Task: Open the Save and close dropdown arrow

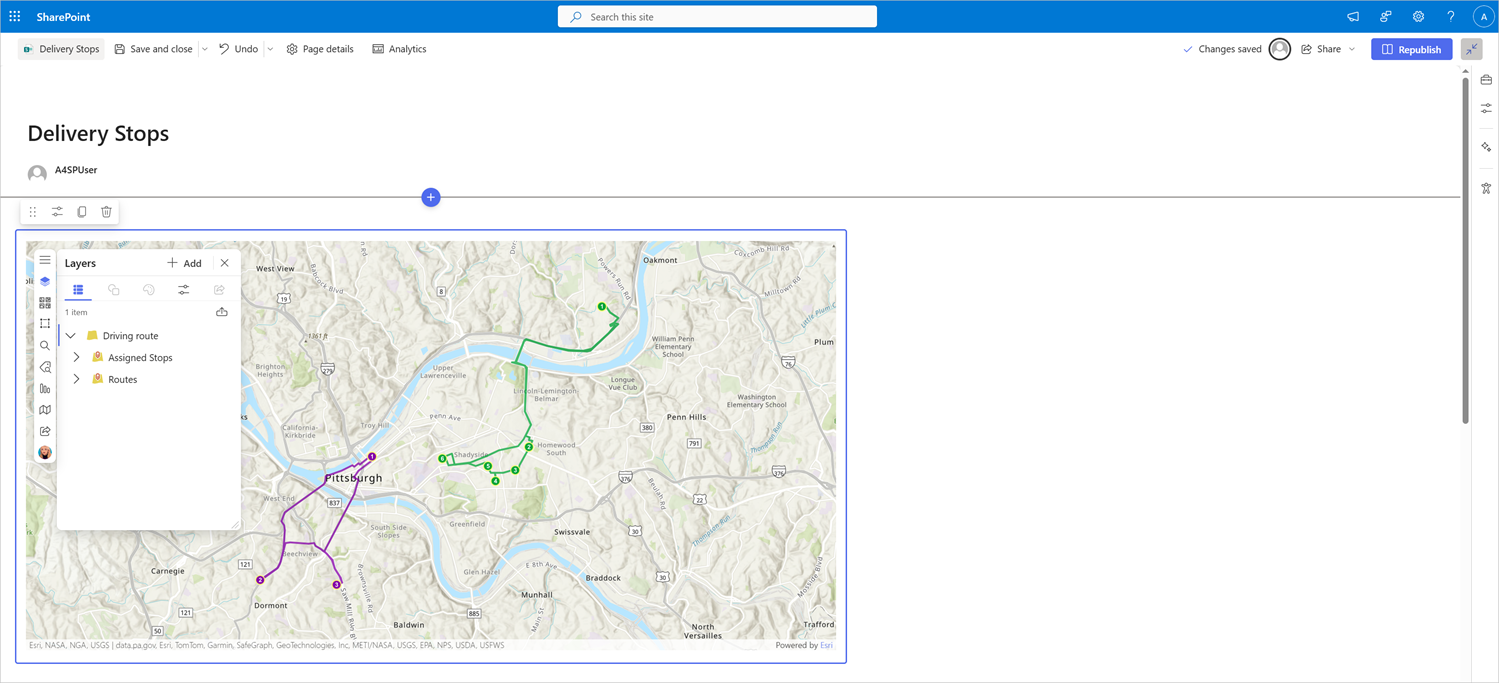Action: click(205, 48)
